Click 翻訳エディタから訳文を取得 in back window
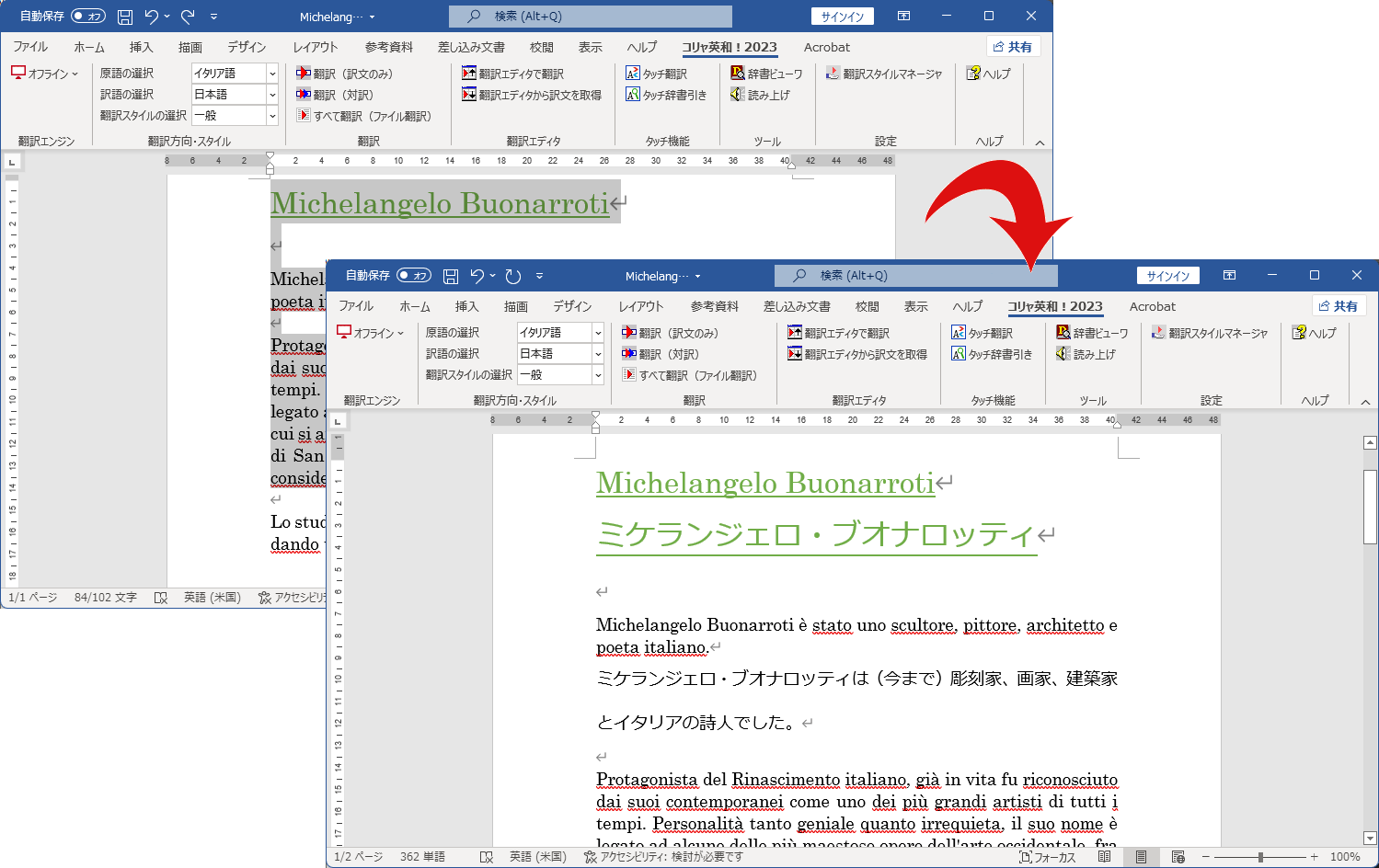The height and width of the screenshot is (868, 1379). point(532,95)
